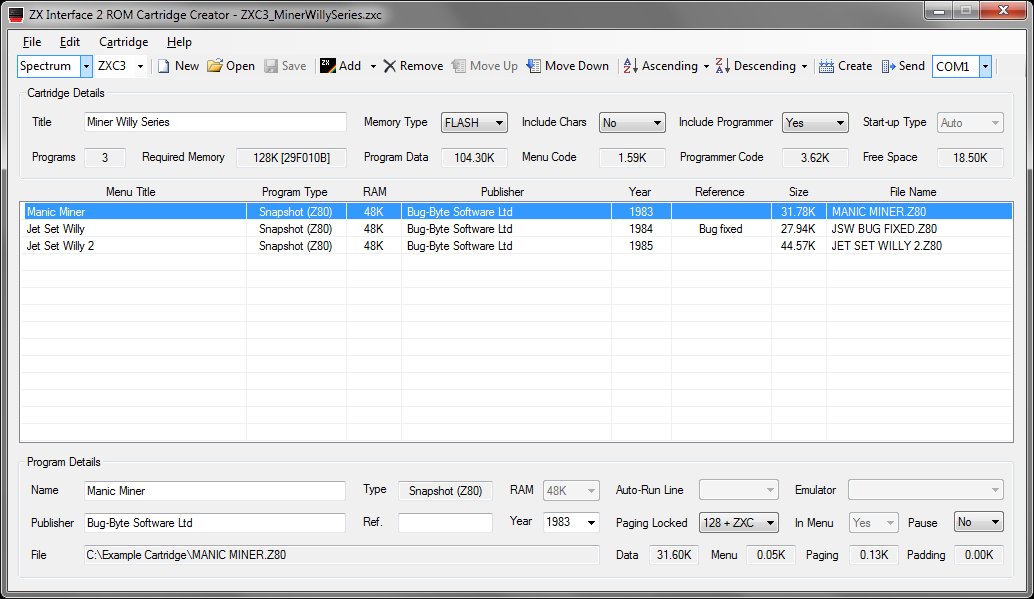
Task: Click the Publisher column header
Action: tap(502, 192)
